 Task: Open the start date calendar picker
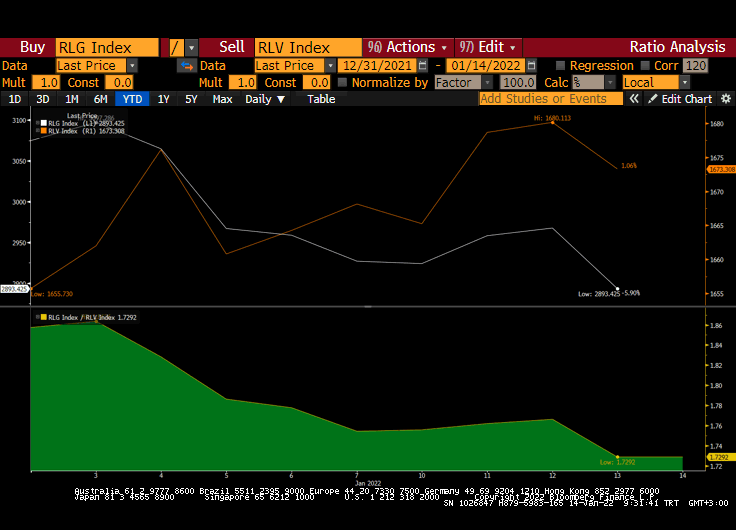pos(422,66)
